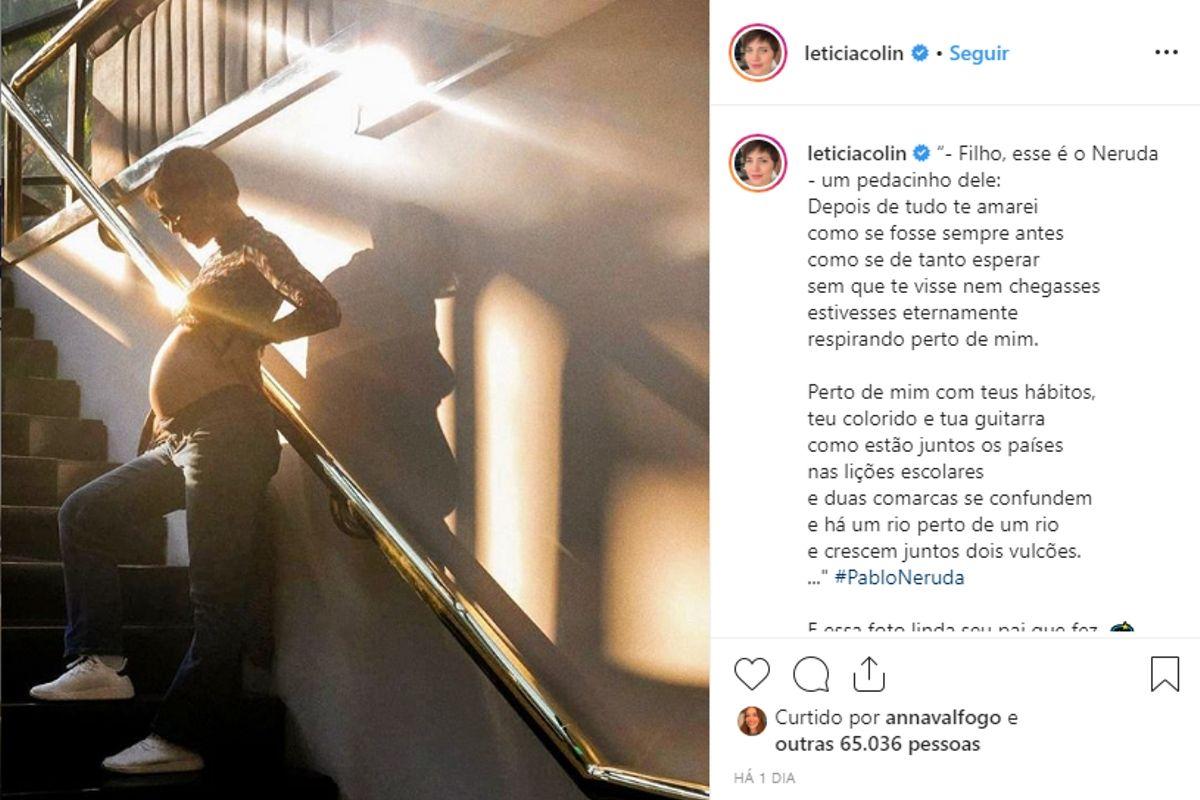Image resolution: width=1200 pixels, height=800 pixels.
Task: View the list of outras 65.036 pessoas
Action: 877,744
